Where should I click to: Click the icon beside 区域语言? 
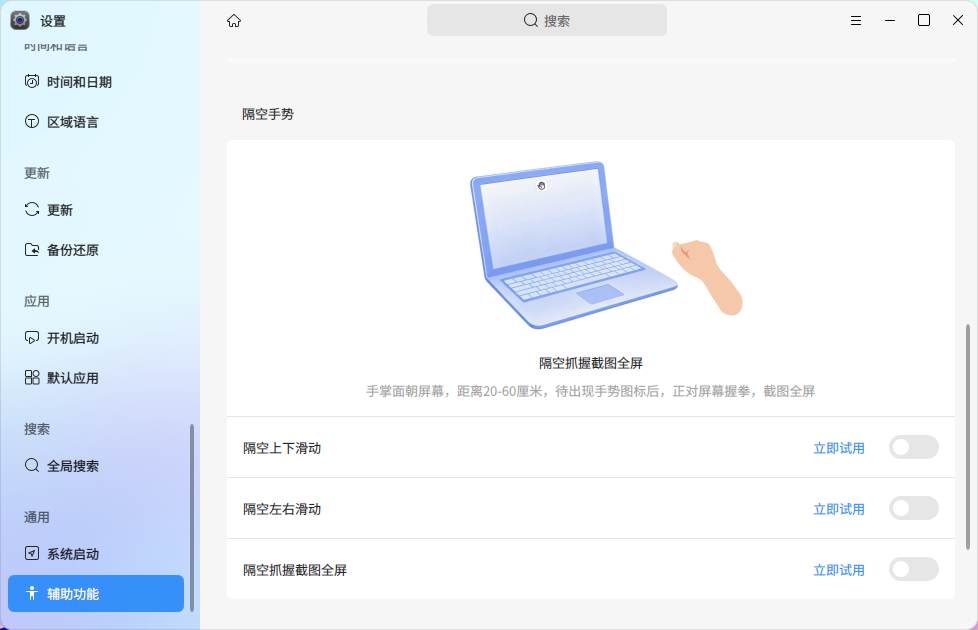click(32, 122)
